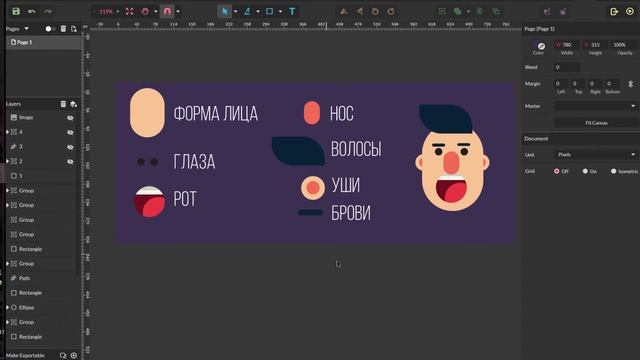This screenshot has height=360, width=640.
Task: Select the Path layer
Action: pyautogui.click(x=41, y=278)
